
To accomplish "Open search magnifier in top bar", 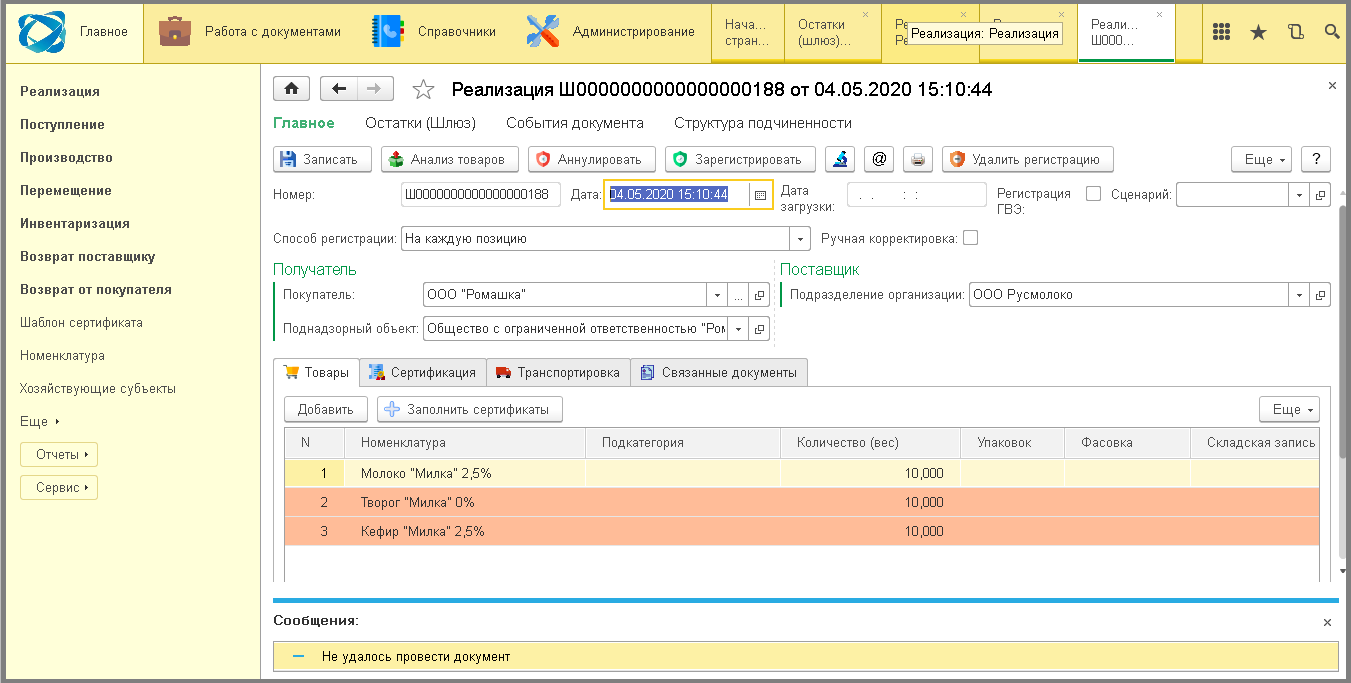I will pyautogui.click(x=1332, y=32).
